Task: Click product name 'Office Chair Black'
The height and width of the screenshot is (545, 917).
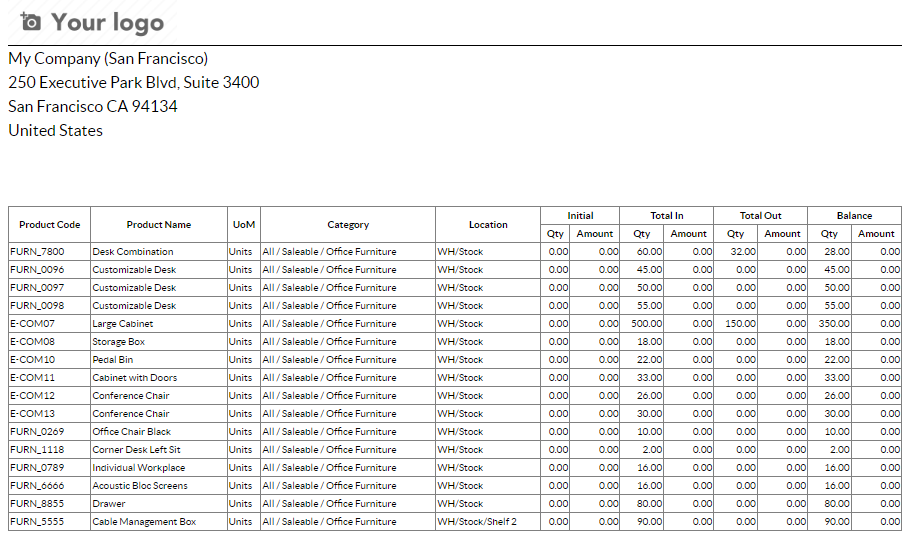Action: pyautogui.click(x=132, y=432)
